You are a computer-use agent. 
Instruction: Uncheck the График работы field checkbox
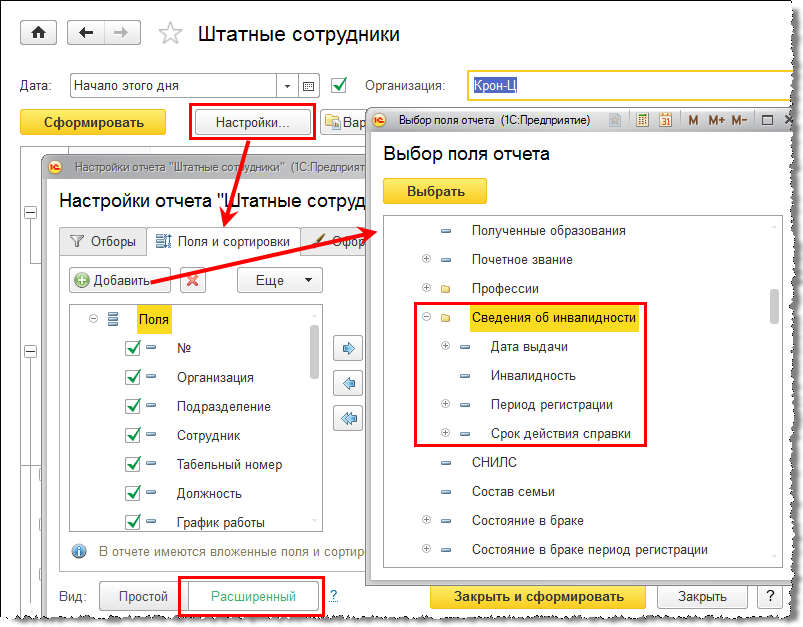coord(133,522)
